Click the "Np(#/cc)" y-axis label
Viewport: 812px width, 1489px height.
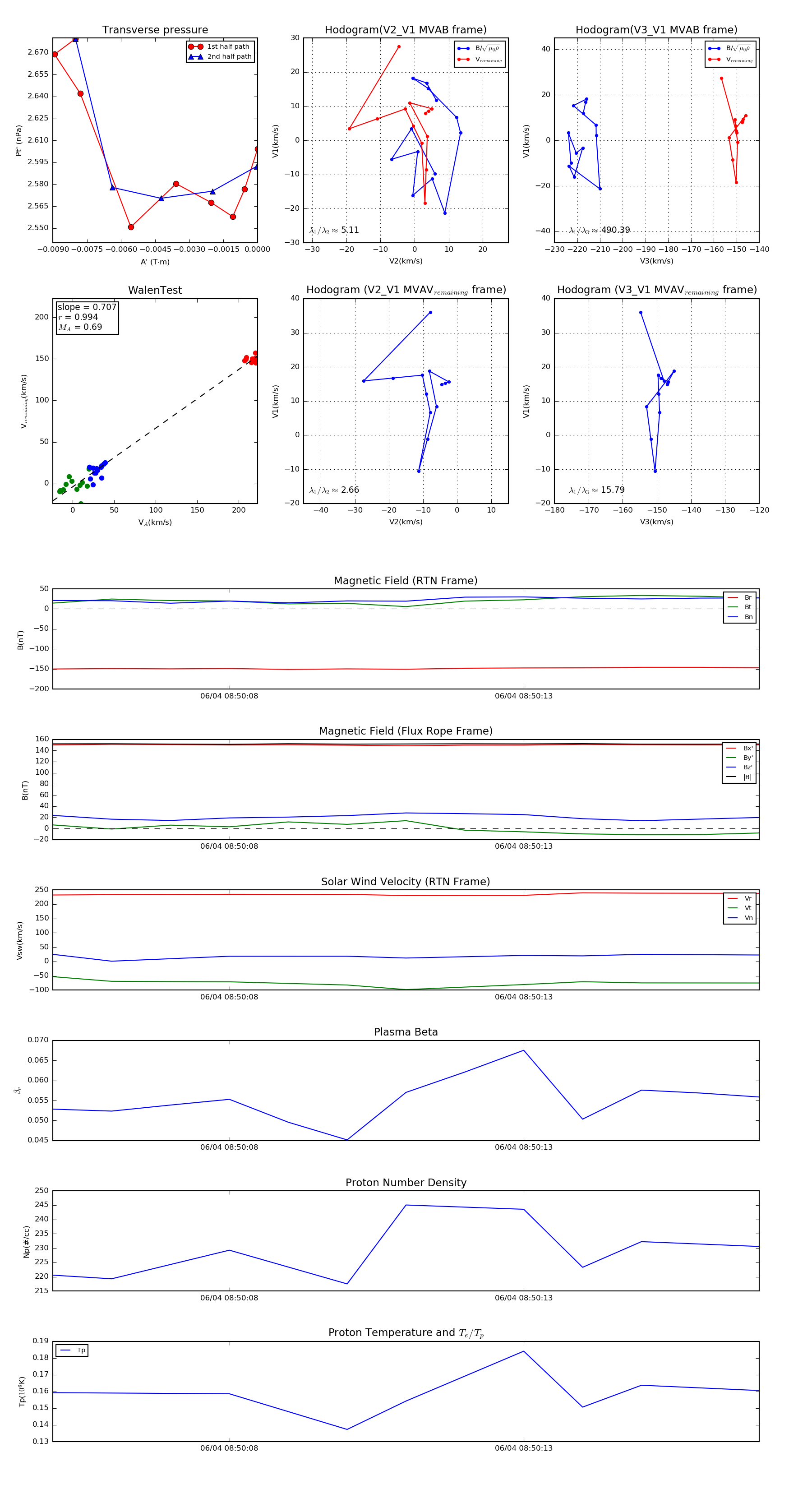pos(27,1242)
